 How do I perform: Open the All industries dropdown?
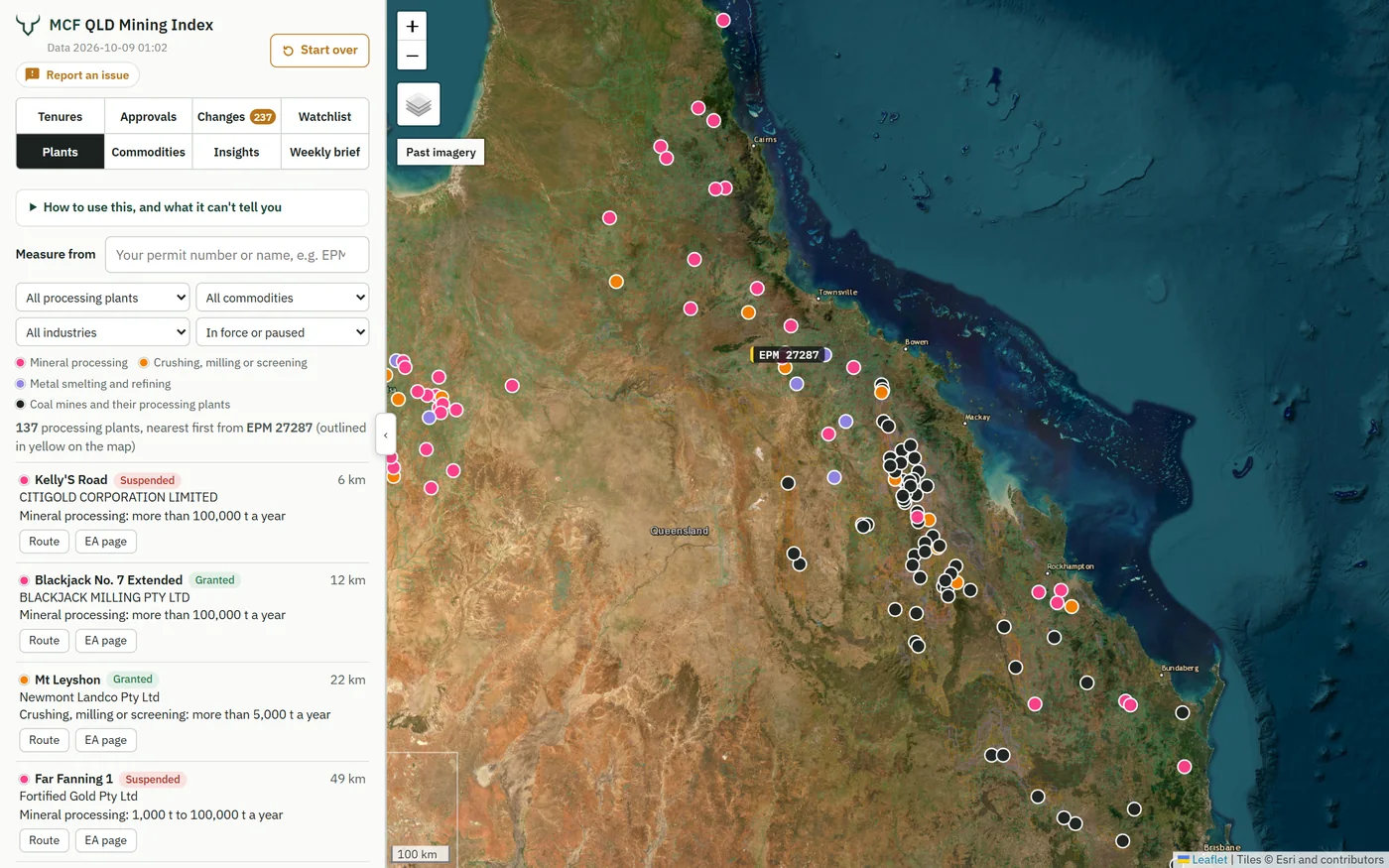click(103, 332)
